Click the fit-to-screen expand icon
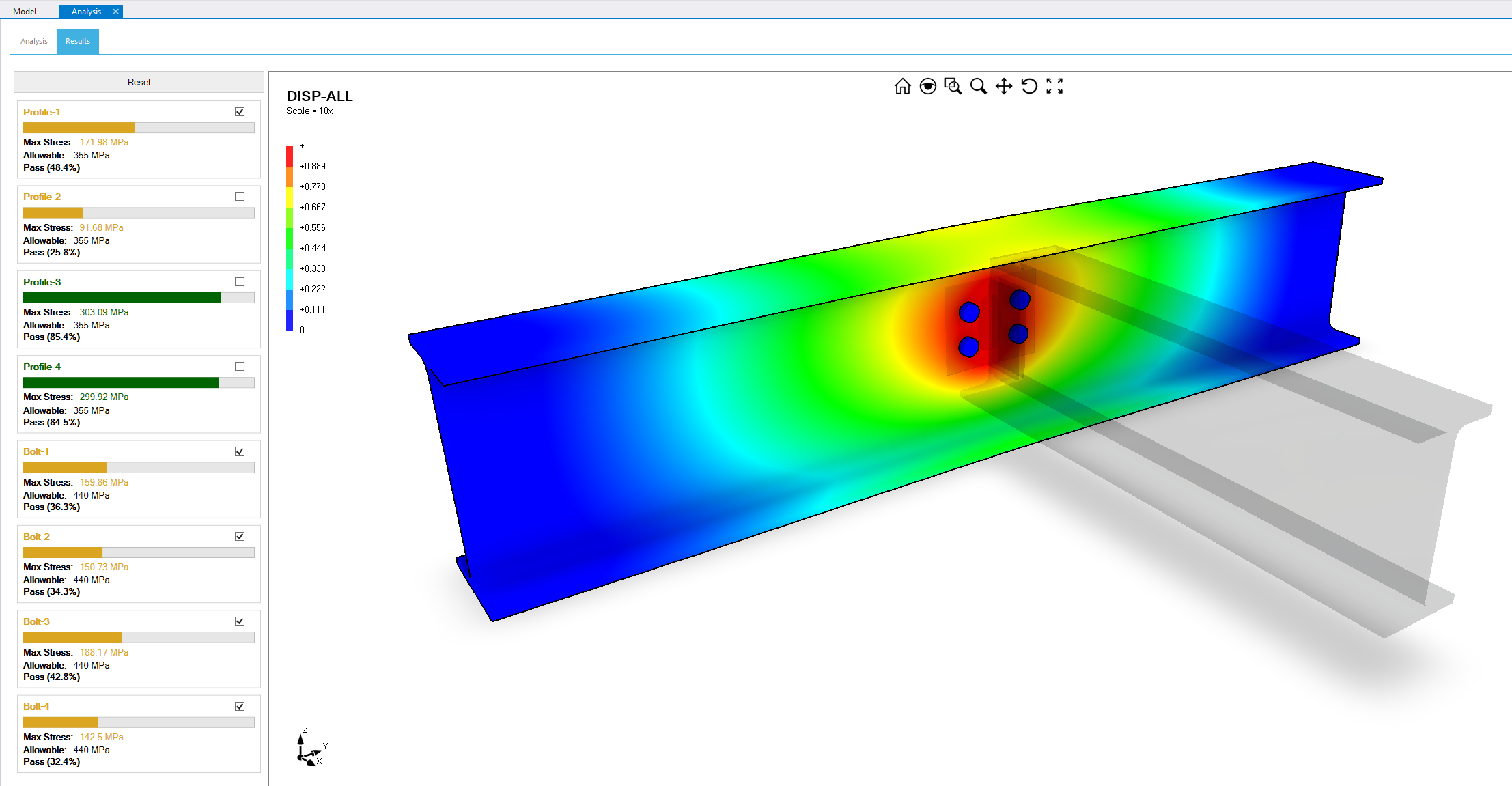 pyautogui.click(x=1054, y=86)
